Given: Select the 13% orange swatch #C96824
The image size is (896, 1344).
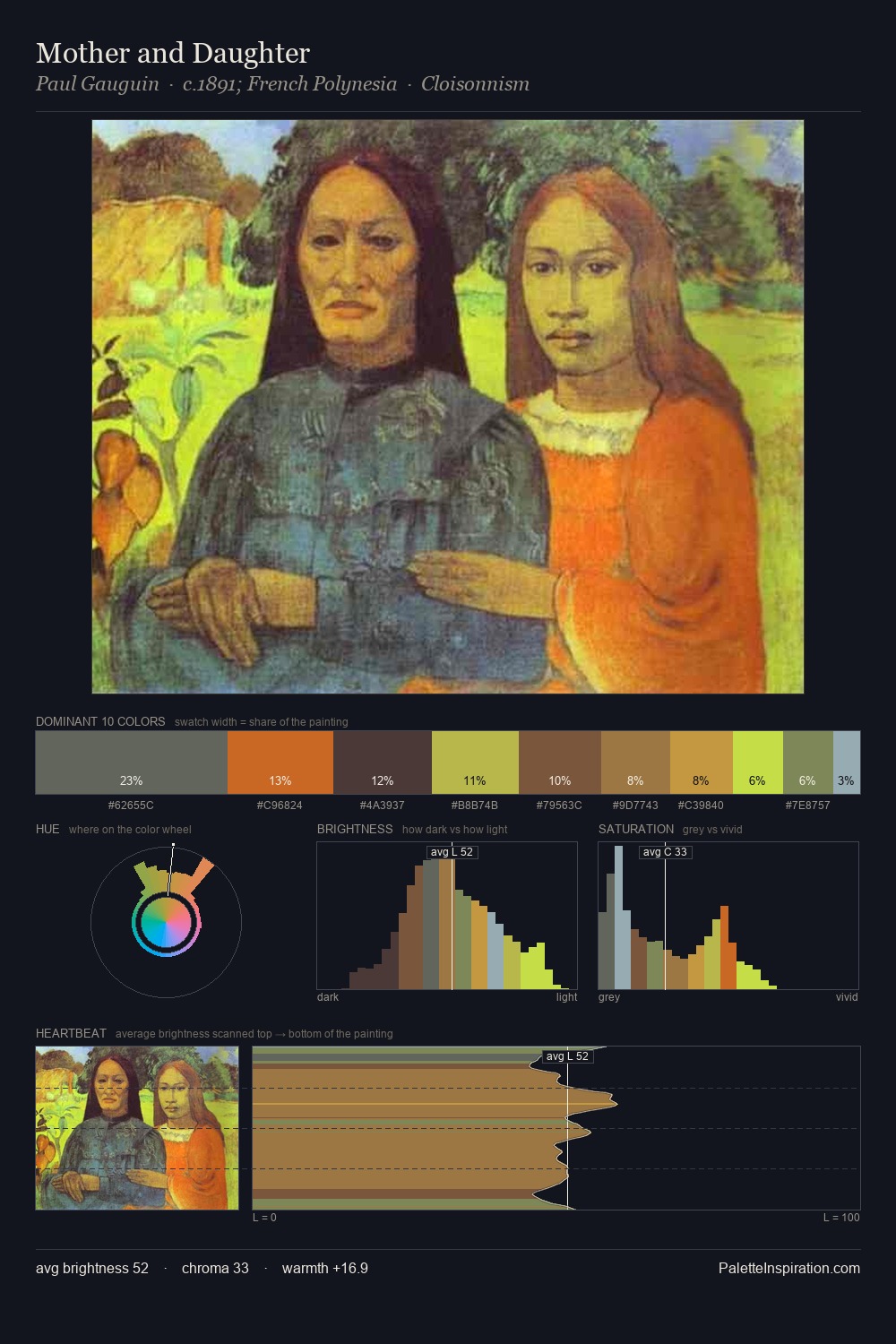Looking at the screenshot, I should [x=280, y=762].
